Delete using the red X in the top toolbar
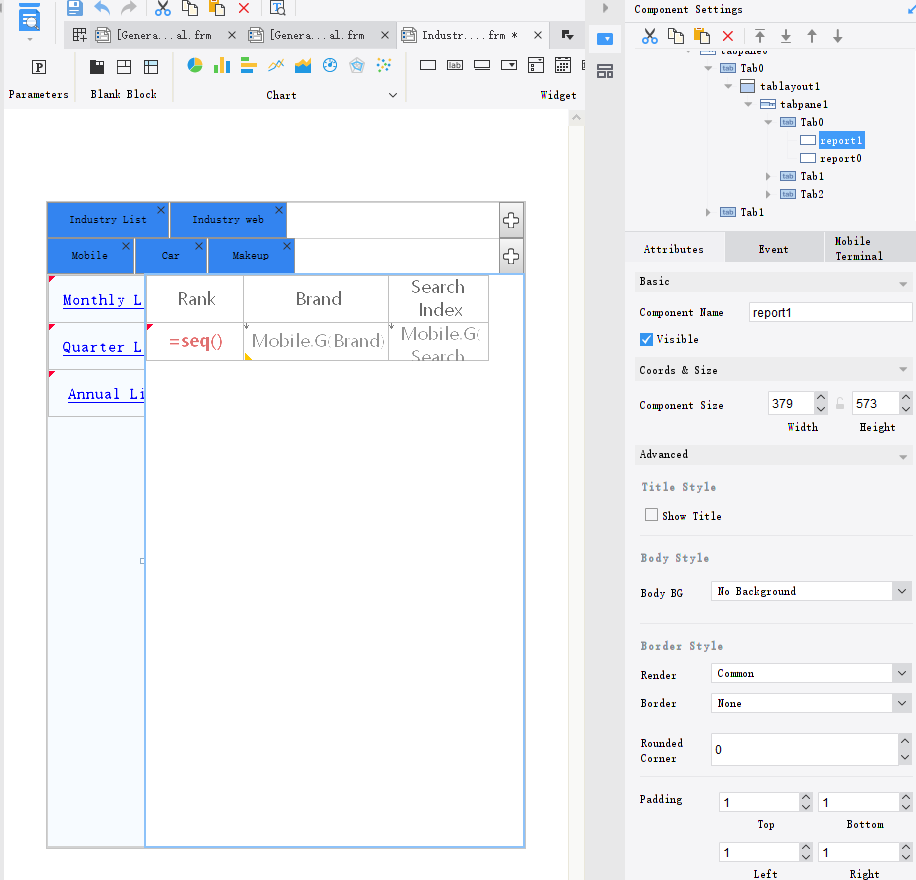This screenshot has height=880, width=916. (244, 8)
